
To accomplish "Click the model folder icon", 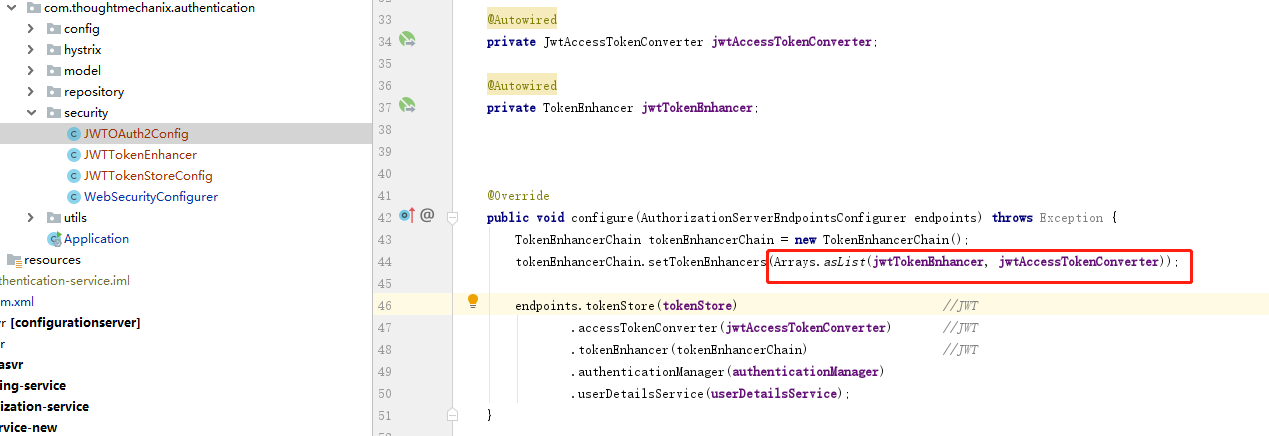I will click(54, 71).
